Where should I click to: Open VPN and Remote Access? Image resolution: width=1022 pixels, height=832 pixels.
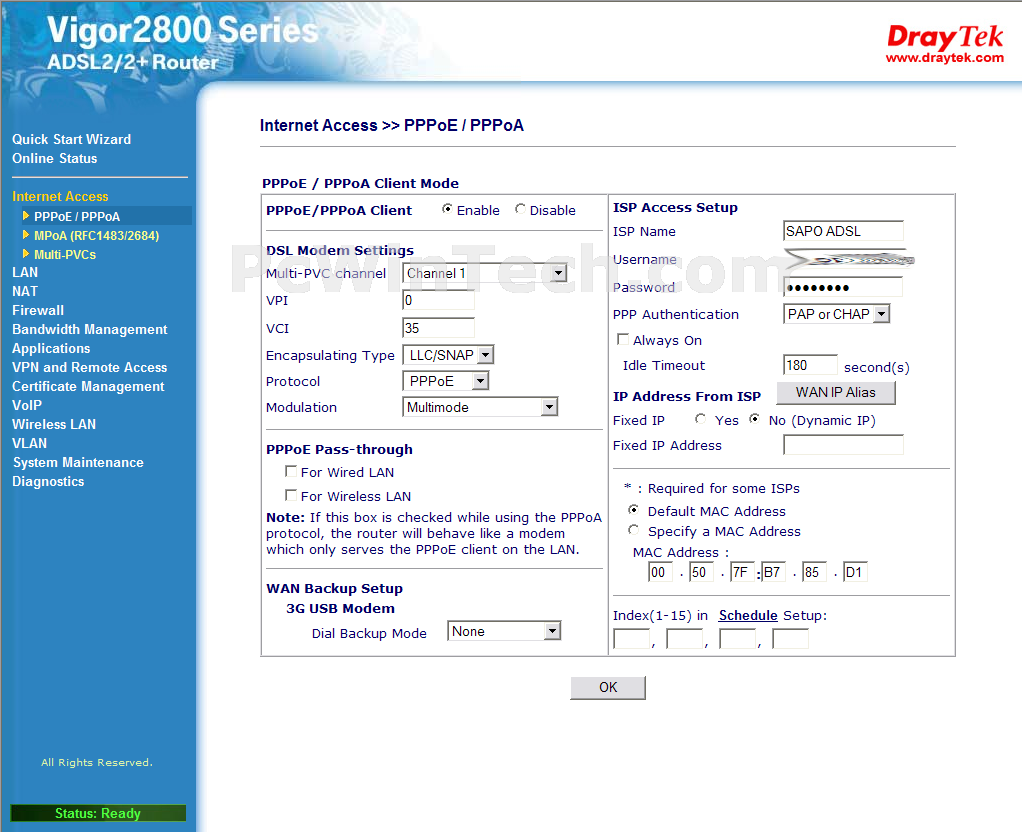89,367
